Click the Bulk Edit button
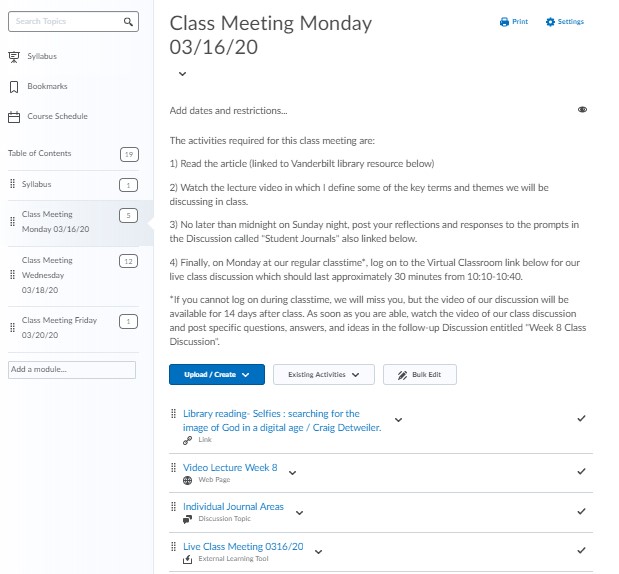Image resolution: width=619 pixels, height=574 pixels. (x=426, y=375)
